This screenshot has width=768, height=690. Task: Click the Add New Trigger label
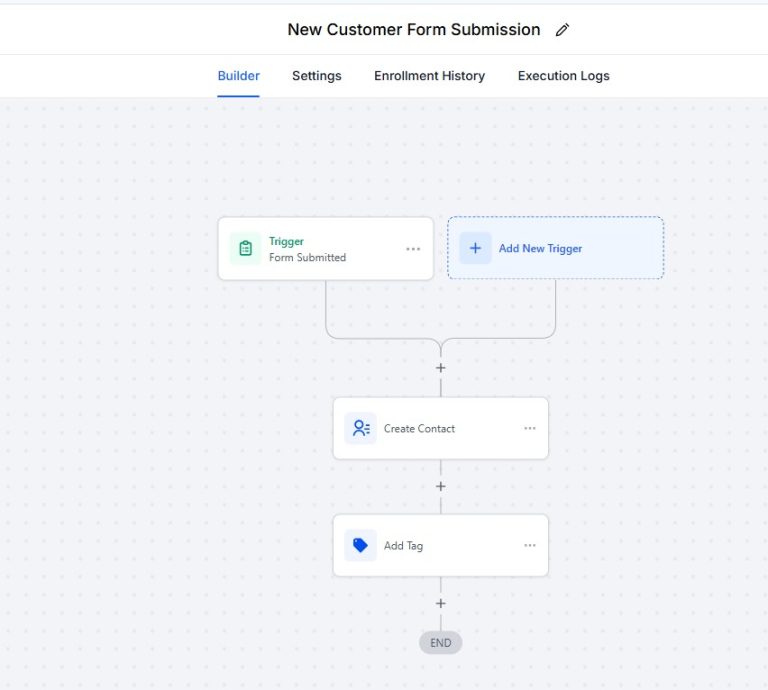coord(540,249)
